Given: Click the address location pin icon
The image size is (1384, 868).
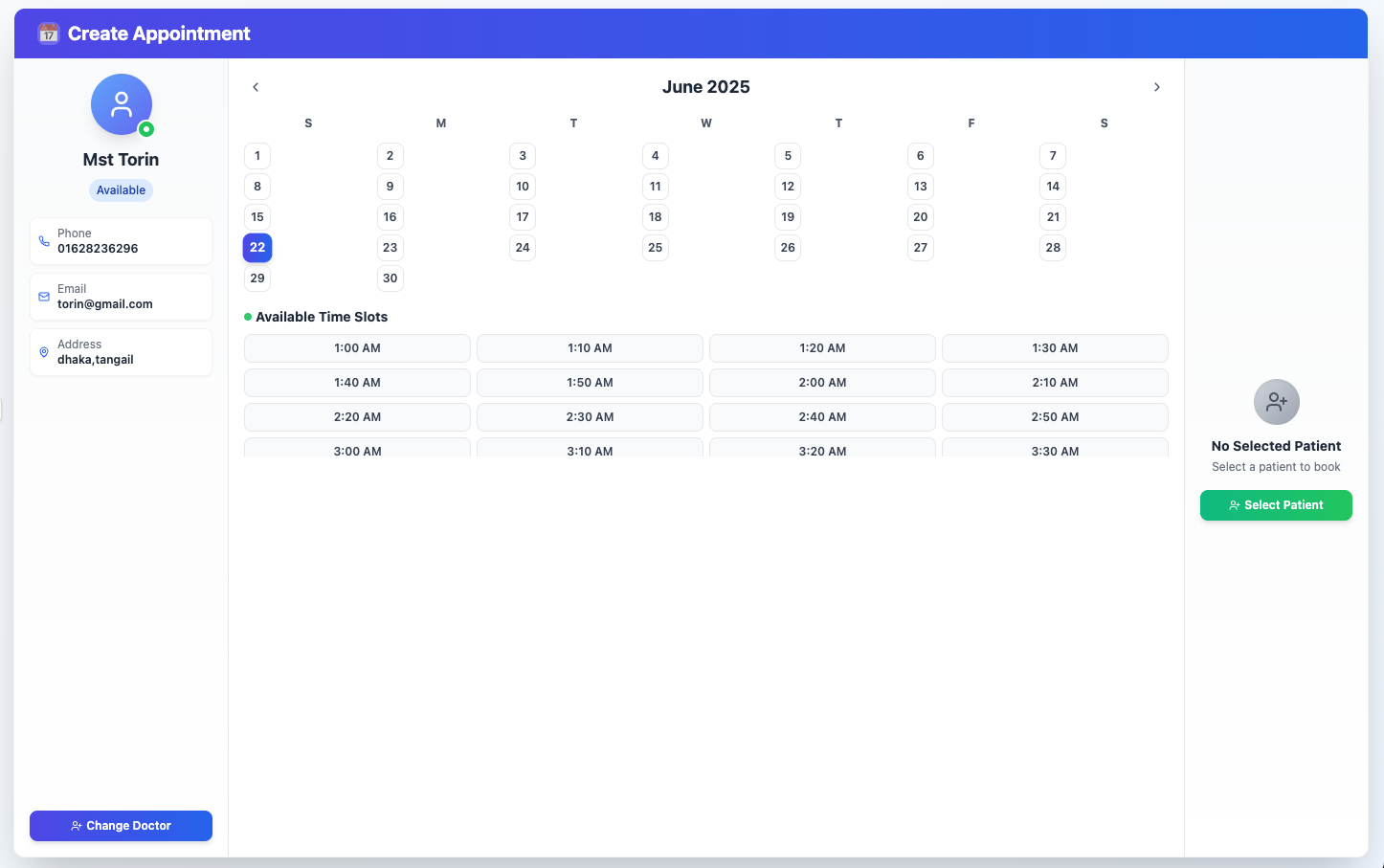Looking at the screenshot, I should tap(44, 351).
